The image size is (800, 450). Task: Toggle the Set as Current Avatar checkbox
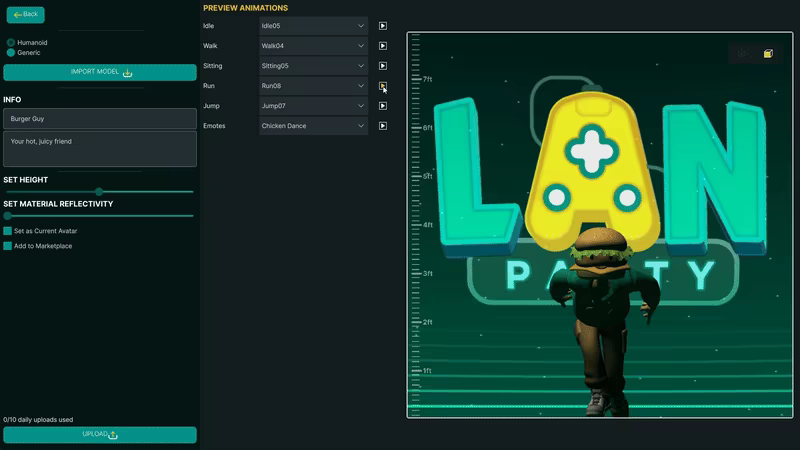pyautogui.click(x=8, y=231)
